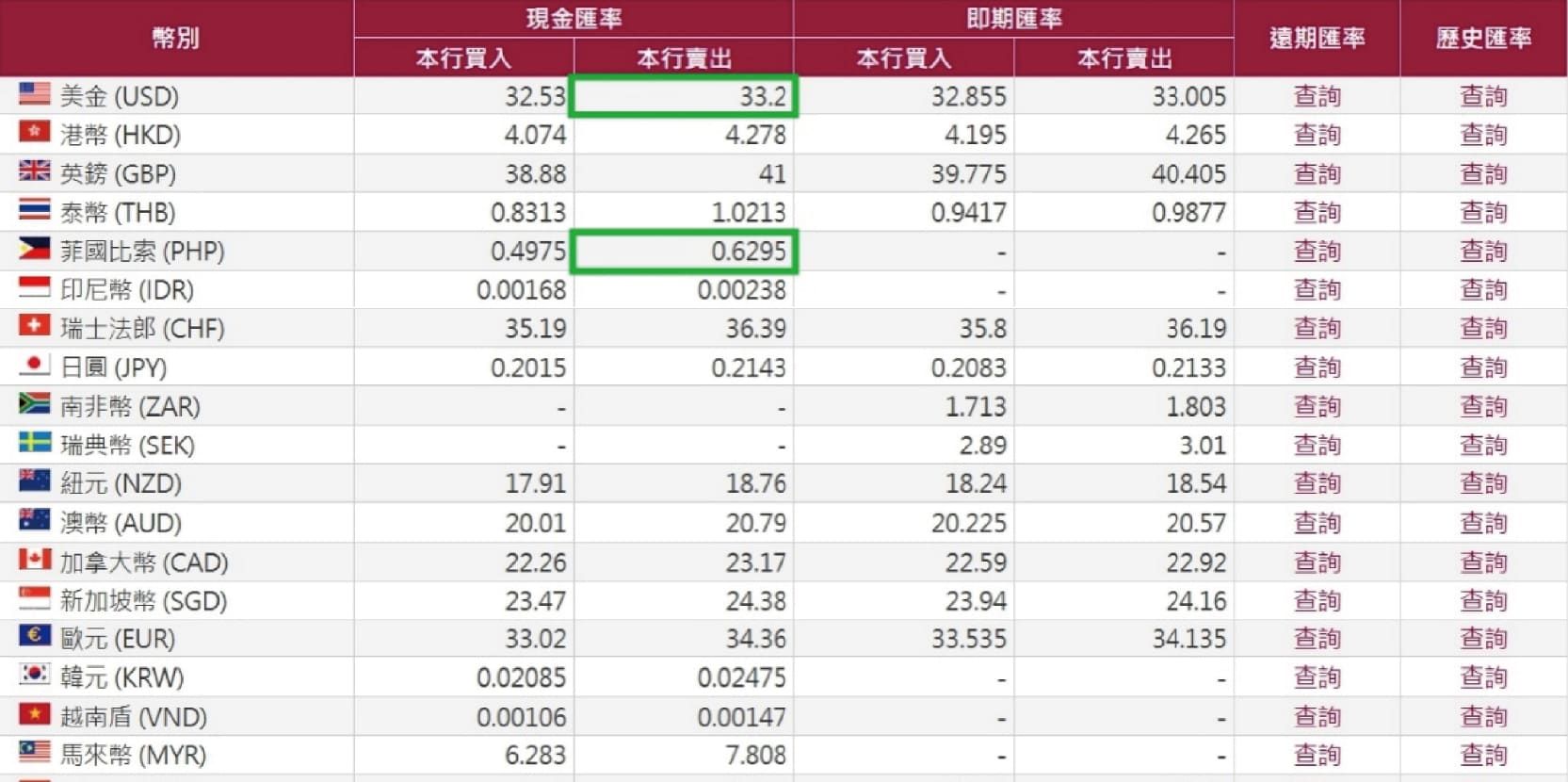
Task: Open 歷史匯率 查詢 for 加拿大幣 (CAD)
Action: tap(1483, 562)
